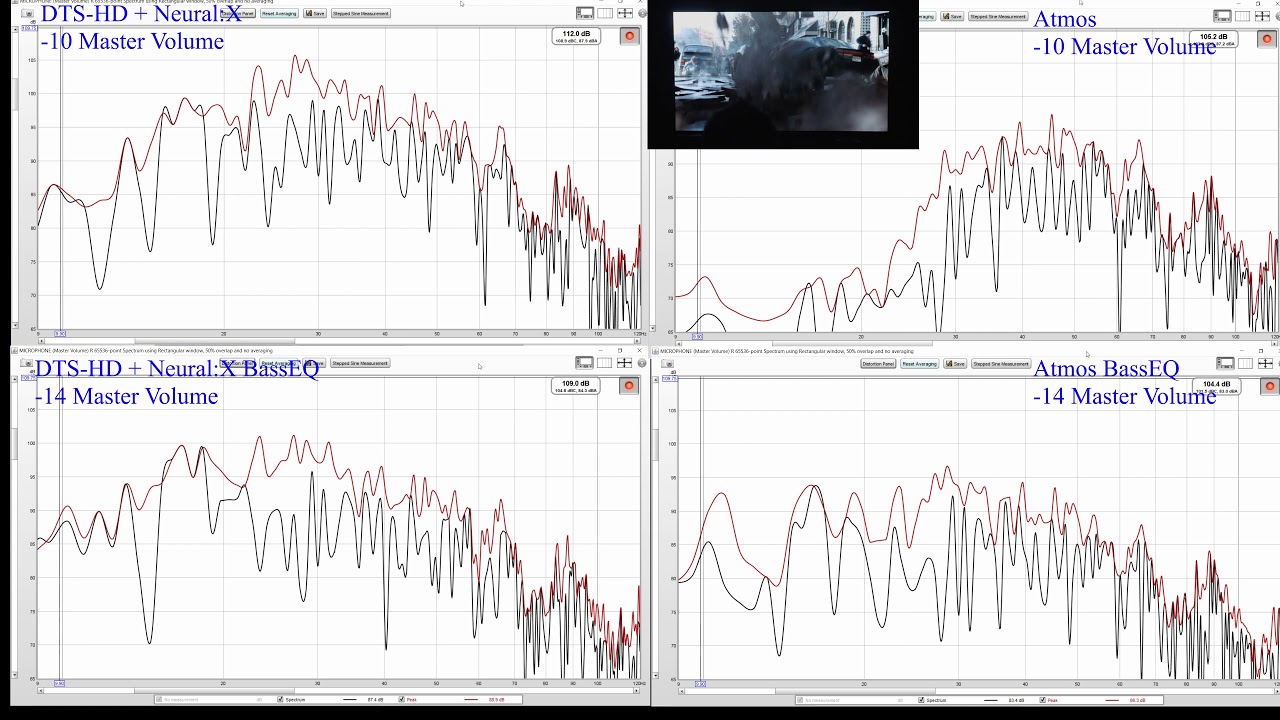Image resolution: width=1280 pixels, height=720 pixels.
Task: Click Save in DTS-HD Neural:X -10 window
Action: (315, 14)
